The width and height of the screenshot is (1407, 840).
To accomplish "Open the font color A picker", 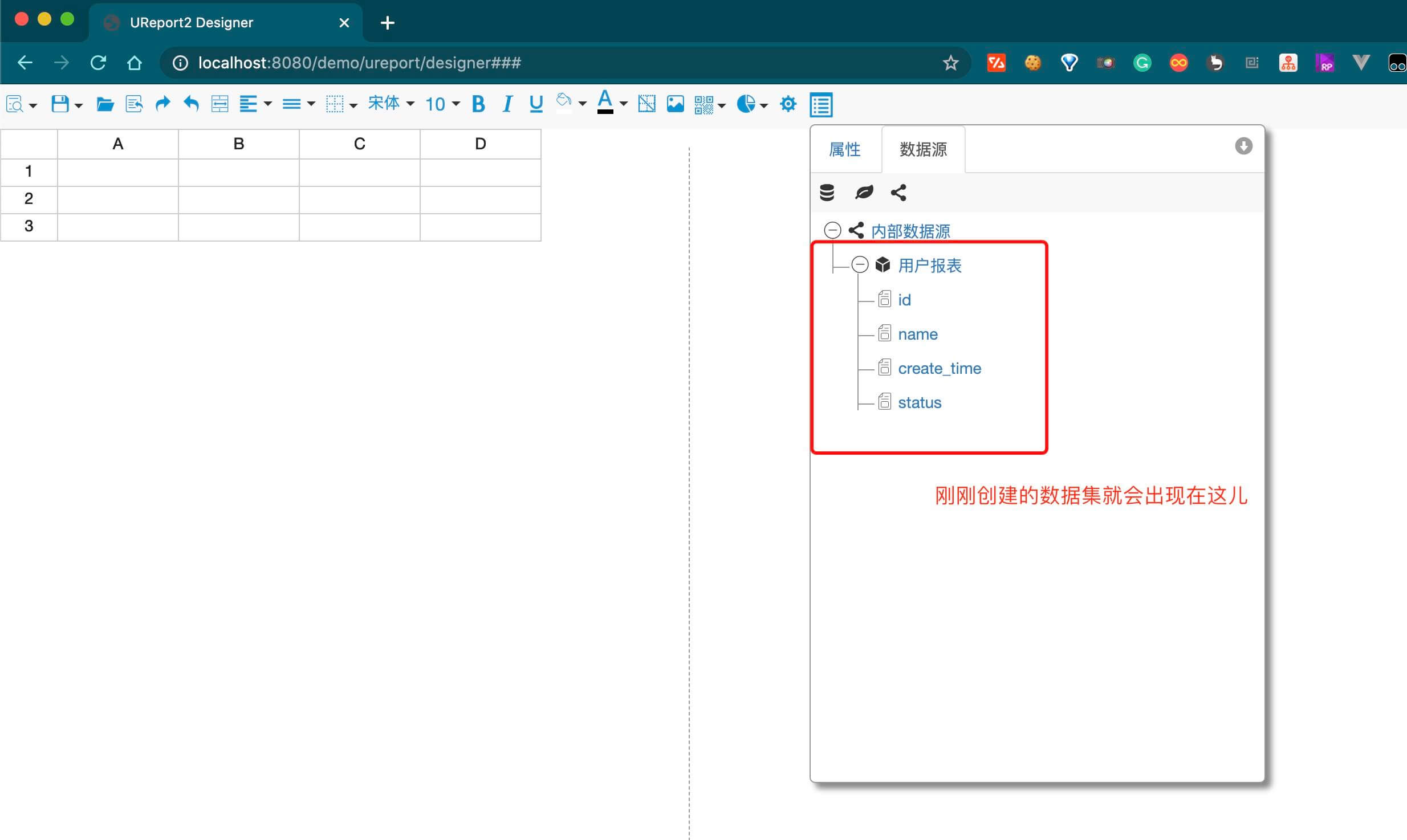I will click(x=605, y=103).
